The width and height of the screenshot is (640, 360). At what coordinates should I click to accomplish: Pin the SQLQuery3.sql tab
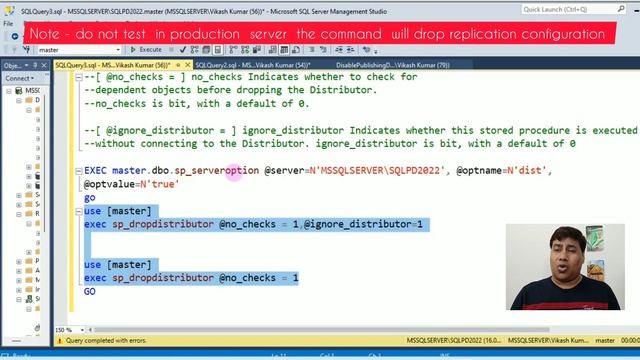pyautogui.click(x=178, y=65)
